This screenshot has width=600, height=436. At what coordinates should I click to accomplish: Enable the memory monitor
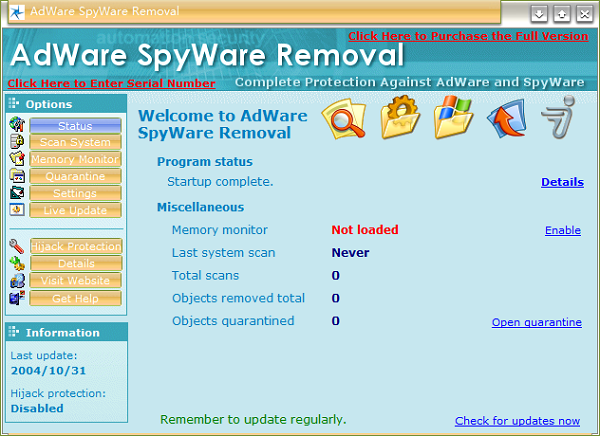click(562, 230)
